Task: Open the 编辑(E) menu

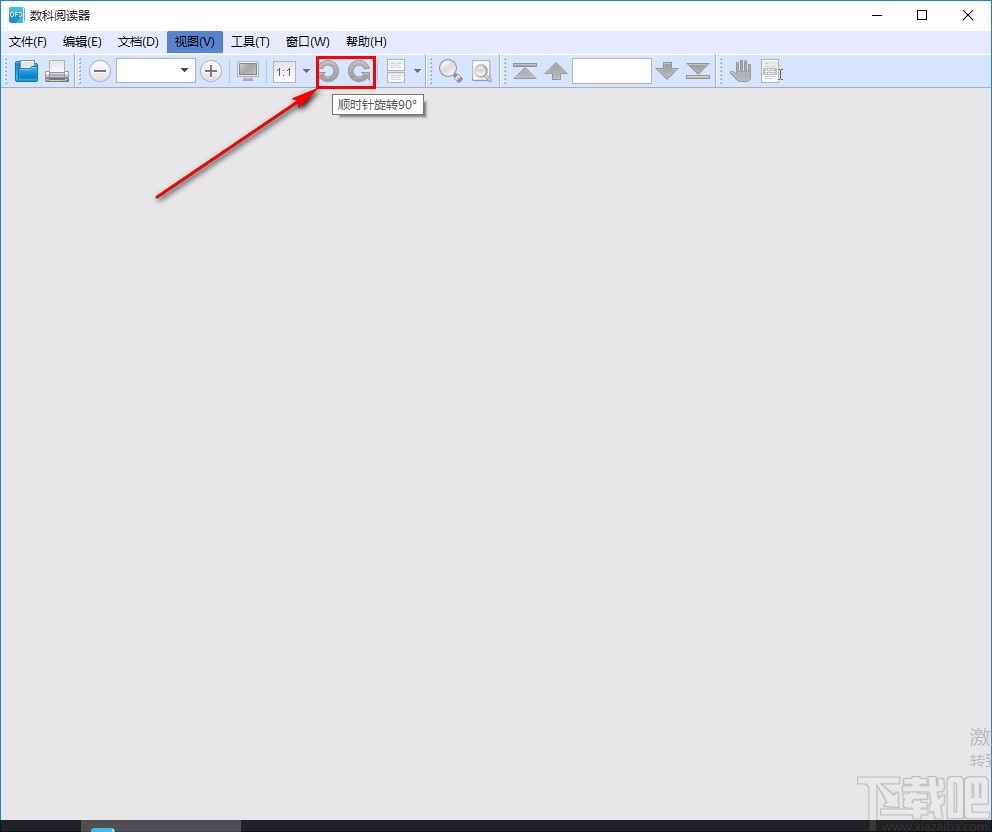Action: tap(82, 42)
